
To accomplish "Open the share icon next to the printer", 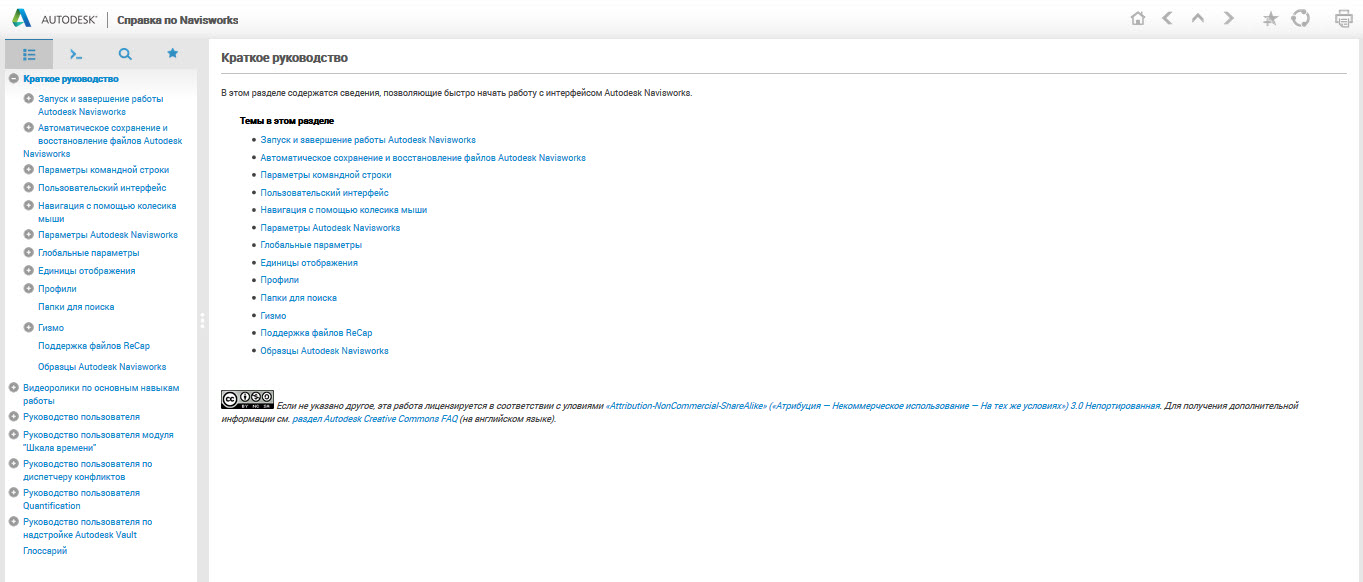I will click(1300, 19).
